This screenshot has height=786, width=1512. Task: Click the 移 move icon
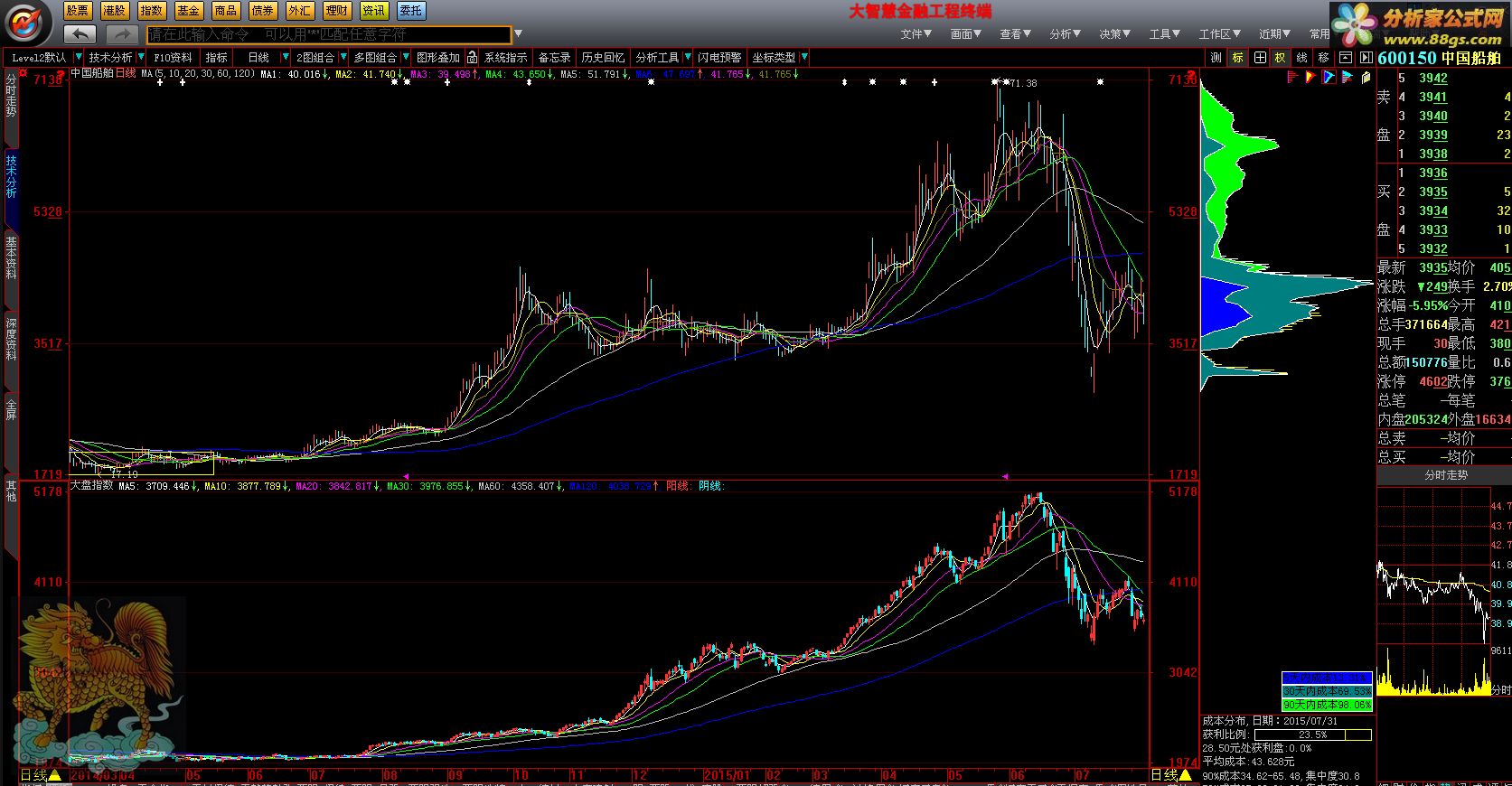[1324, 57]
